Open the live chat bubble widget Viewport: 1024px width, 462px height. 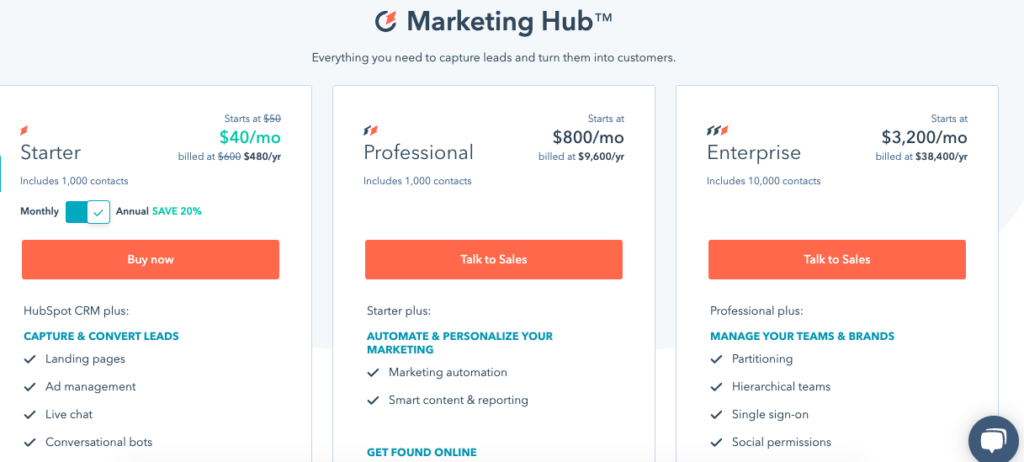click(x=995, y=440)
